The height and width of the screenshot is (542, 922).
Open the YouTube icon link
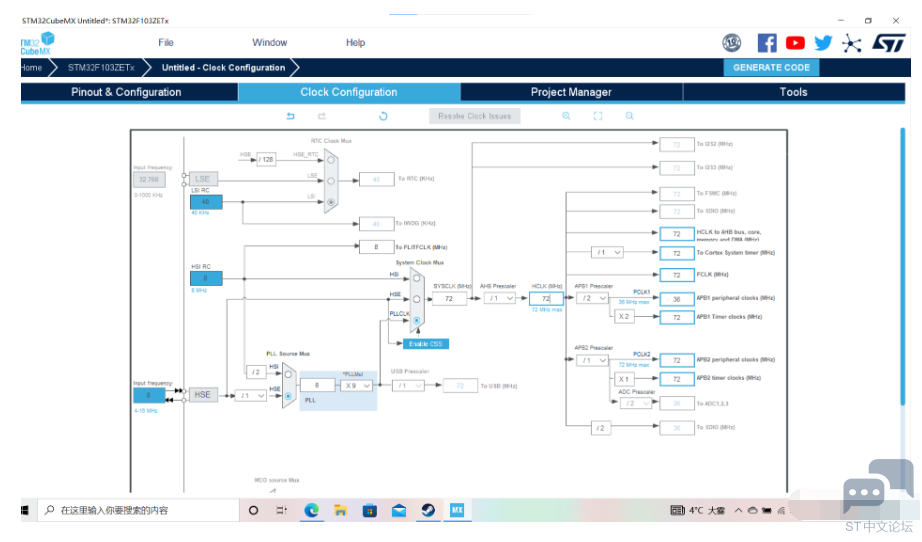pos(795,43)
